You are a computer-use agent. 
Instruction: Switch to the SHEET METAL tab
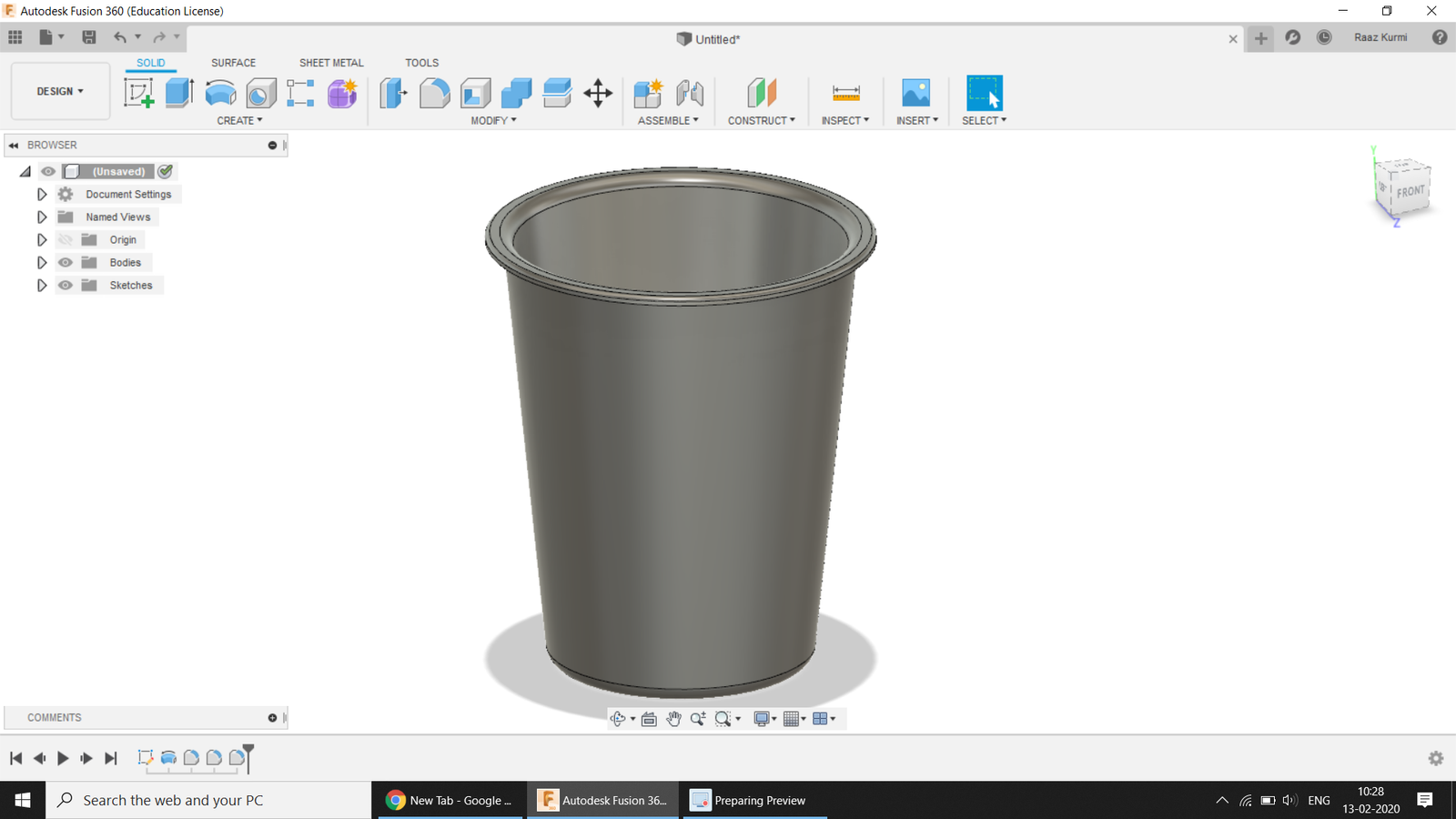(331, 63)
